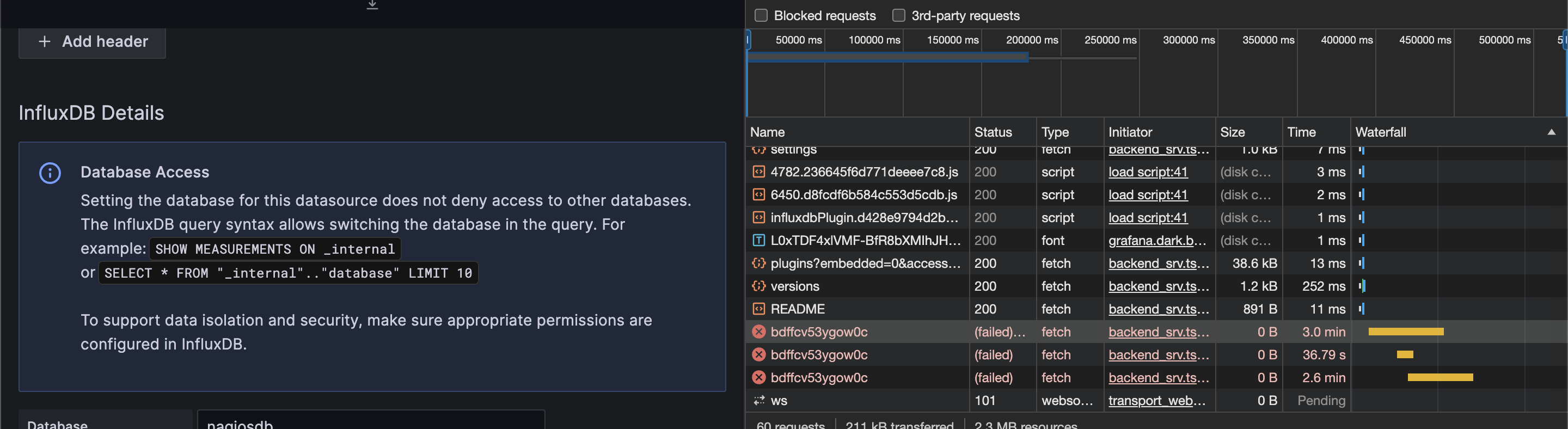1568x429 pixels.
Task: Sort requests by the Size column
Action: coord(1232,132)
